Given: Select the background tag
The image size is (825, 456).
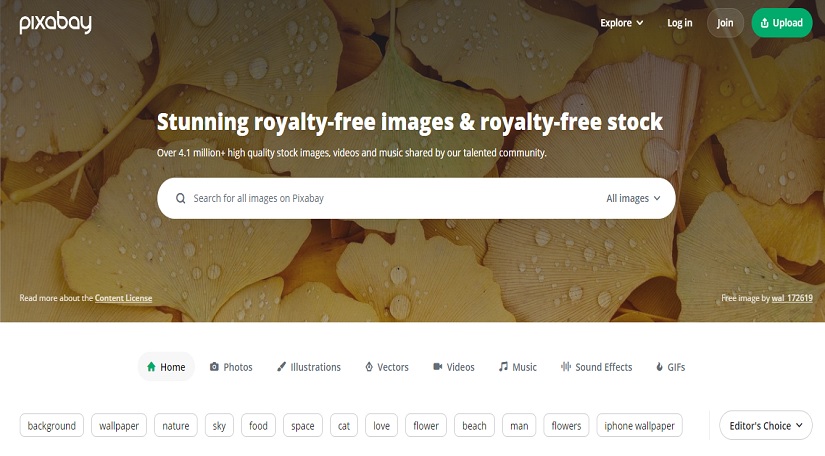Looking at the screenshot, I should tap(52, 425).
